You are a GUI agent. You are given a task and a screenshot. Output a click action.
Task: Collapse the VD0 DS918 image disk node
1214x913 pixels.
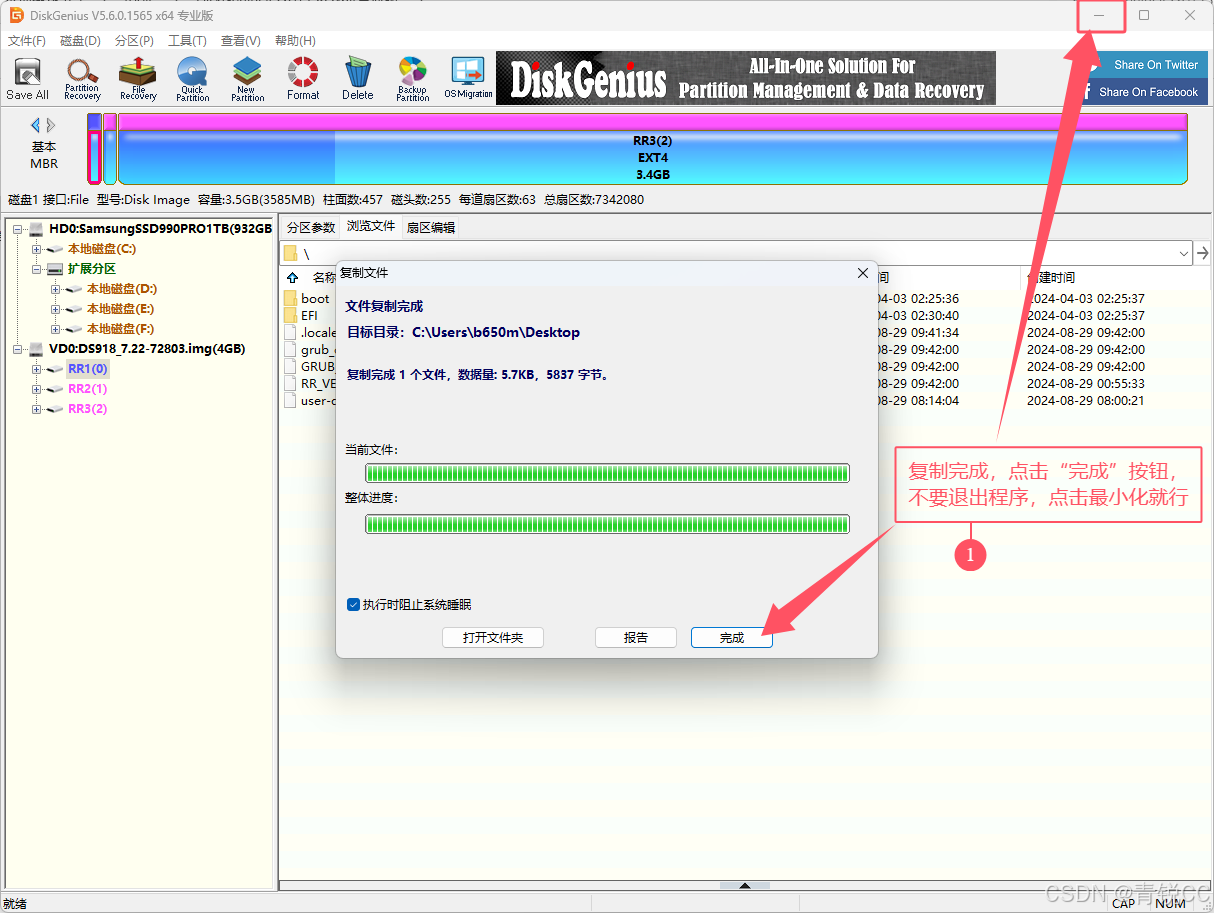(18, 349)
